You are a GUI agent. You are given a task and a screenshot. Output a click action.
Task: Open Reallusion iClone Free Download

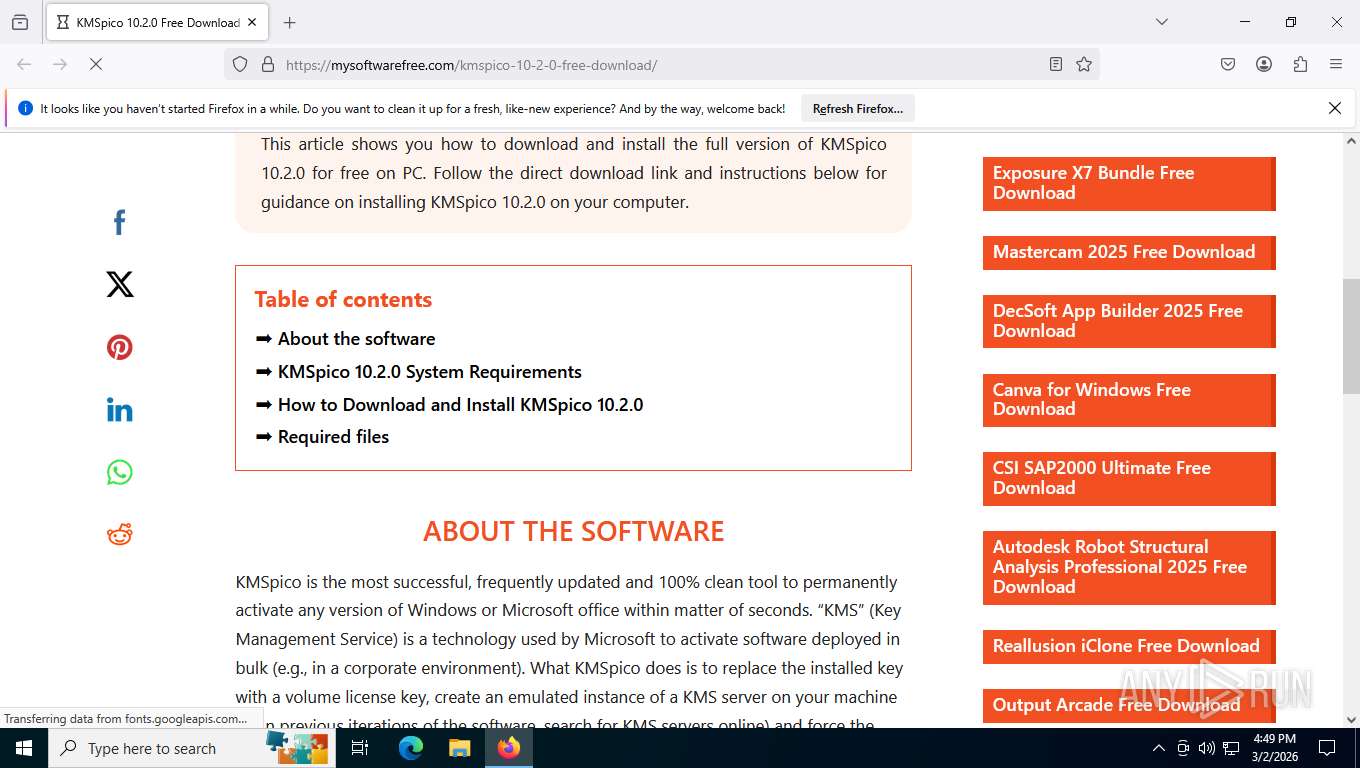1129,646
